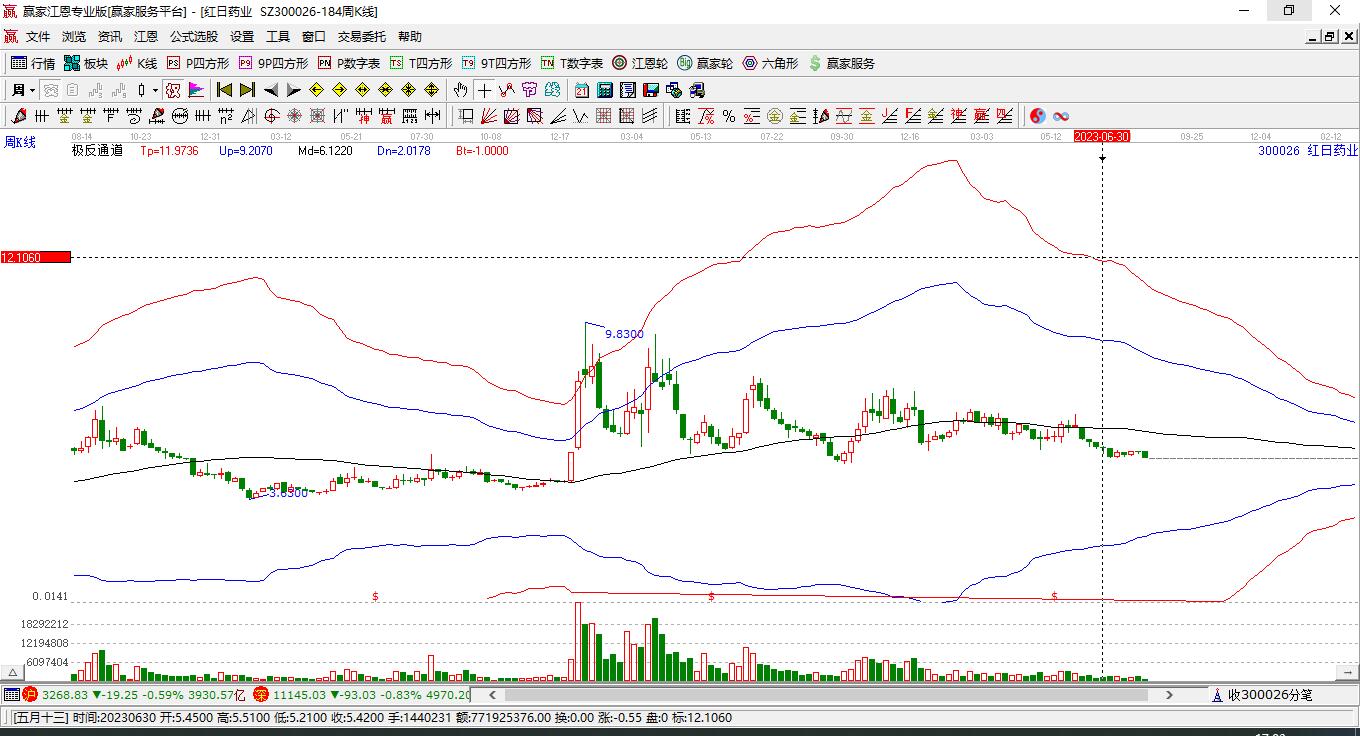Open the 浏览 menu

pyautogui.click(x=74, y=37)
